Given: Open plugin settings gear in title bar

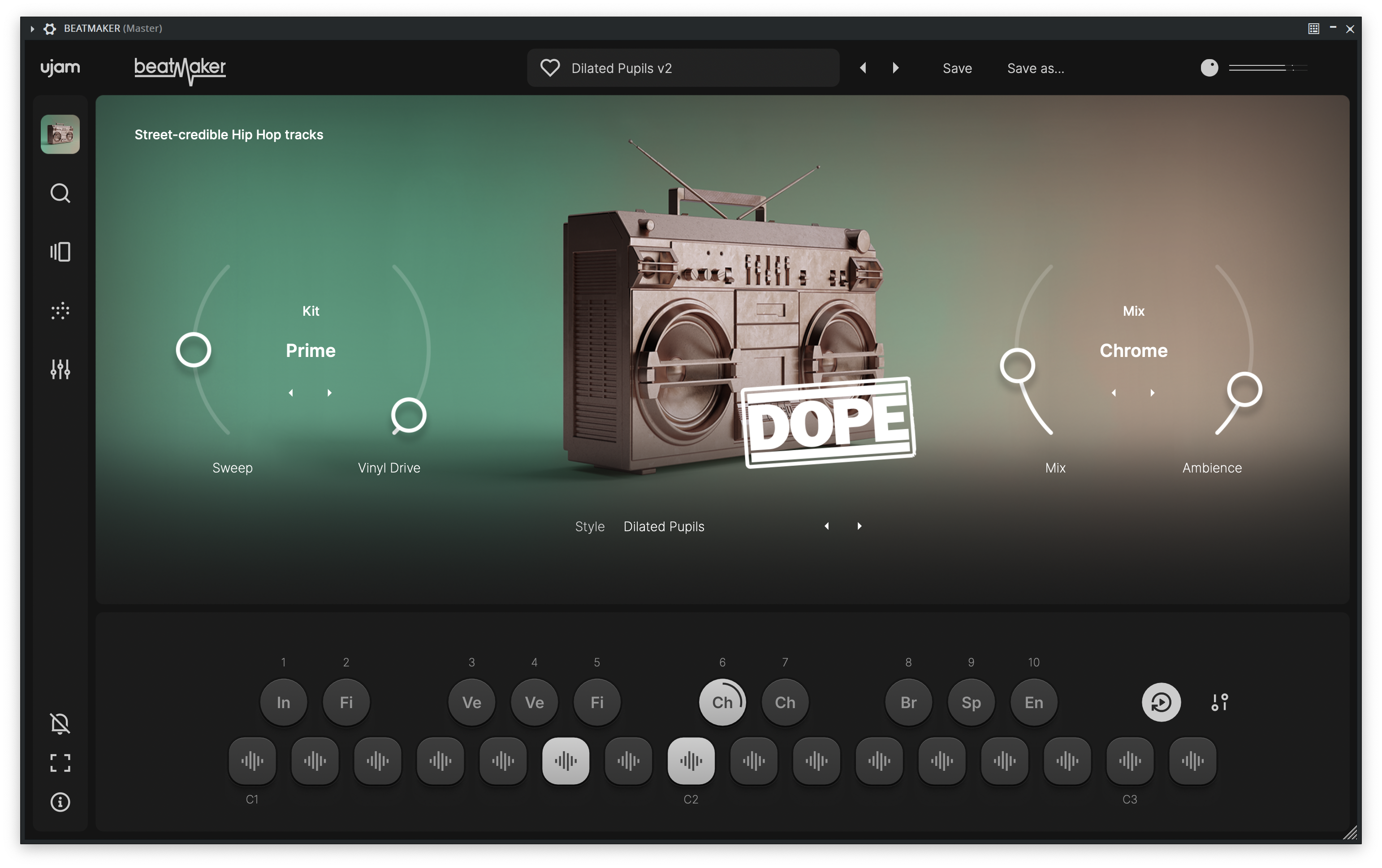Looking at the screenshot, I should (x=50, y=28).
